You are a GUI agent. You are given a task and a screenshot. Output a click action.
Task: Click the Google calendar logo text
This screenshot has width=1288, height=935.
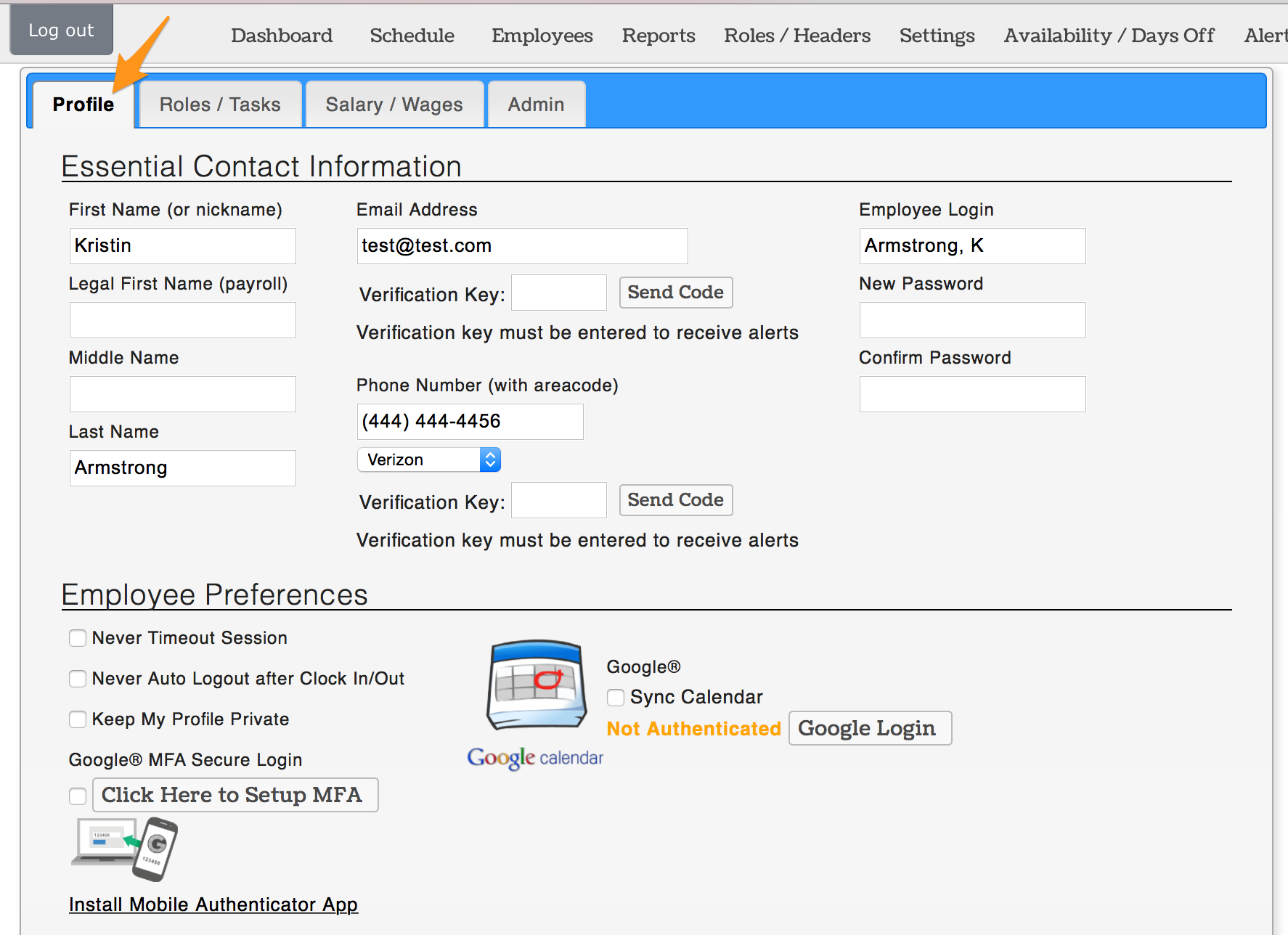tap(535, 758)
